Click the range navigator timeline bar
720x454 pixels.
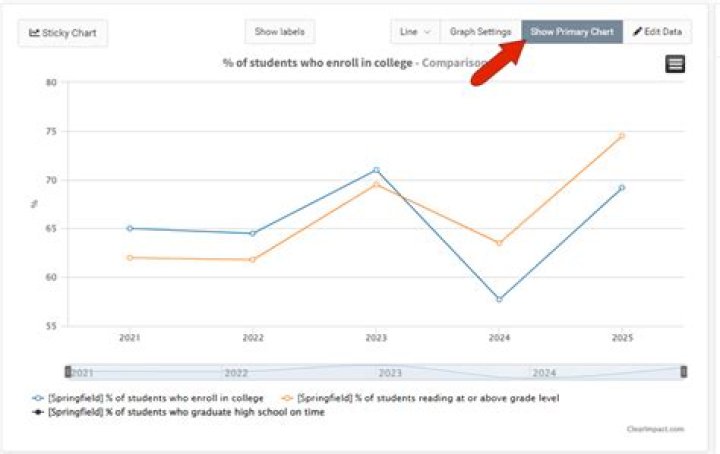[376, 372]
